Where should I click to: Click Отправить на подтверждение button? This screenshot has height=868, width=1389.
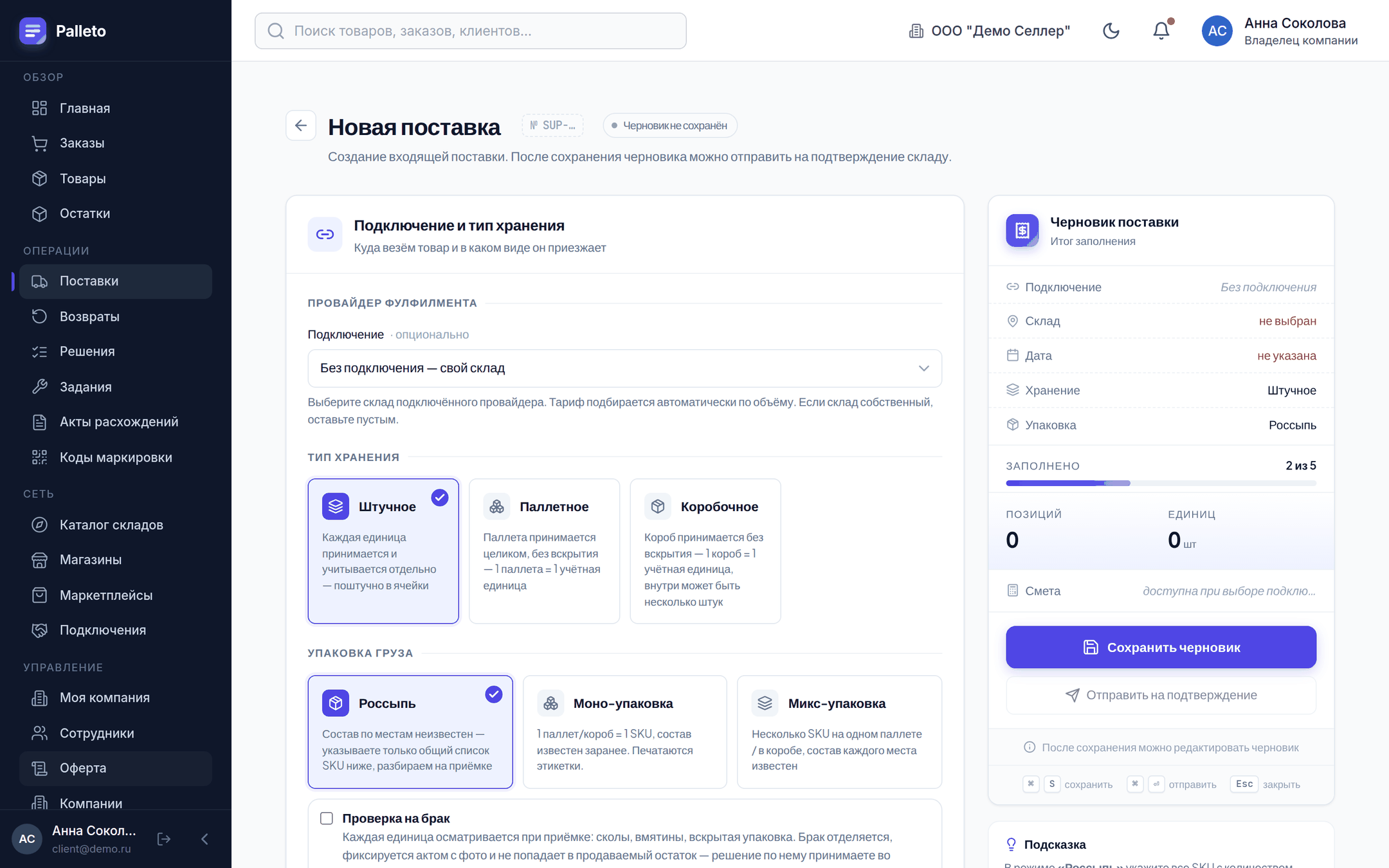(1161, 695)
